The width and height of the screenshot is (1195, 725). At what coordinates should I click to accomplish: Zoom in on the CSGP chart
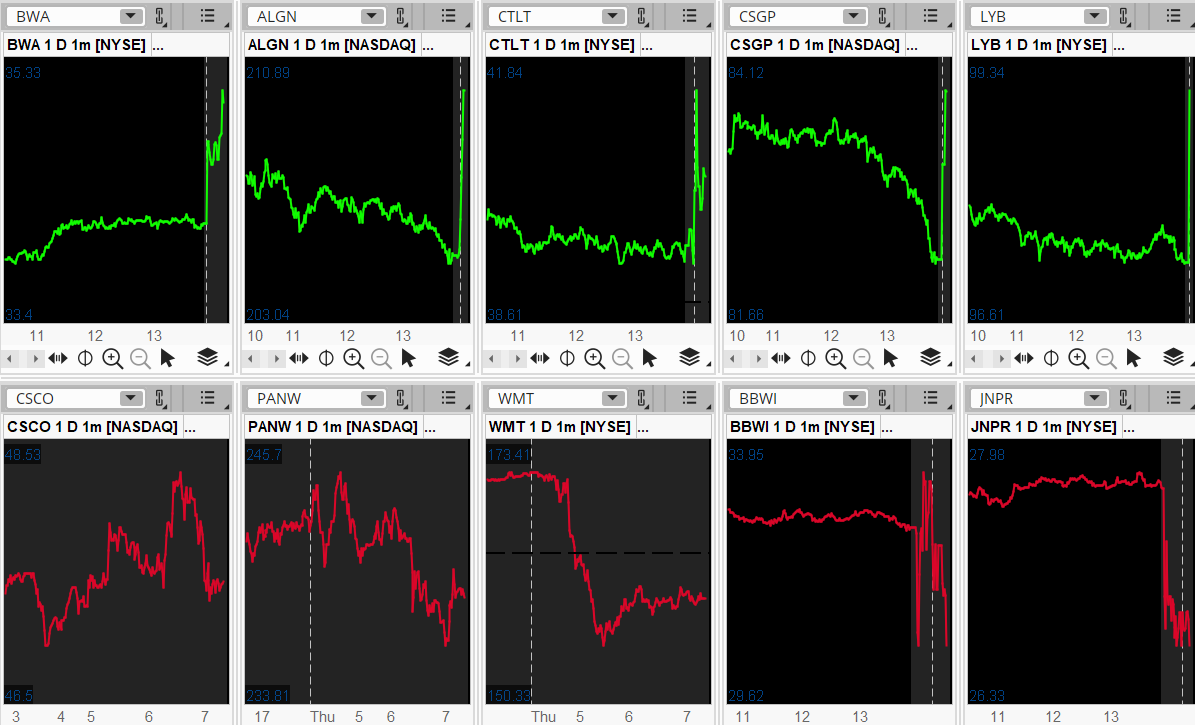tap(835, 358)
